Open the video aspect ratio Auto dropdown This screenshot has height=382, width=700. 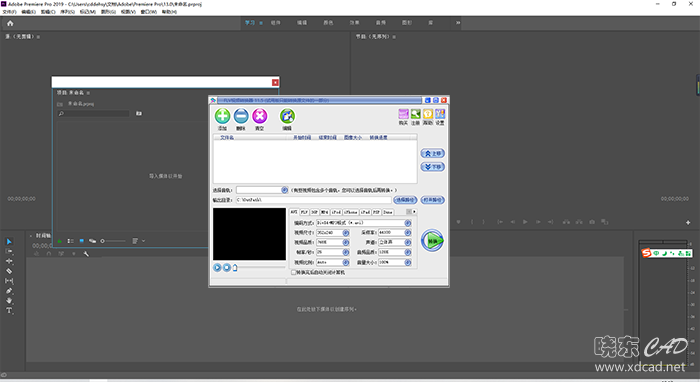346,262
